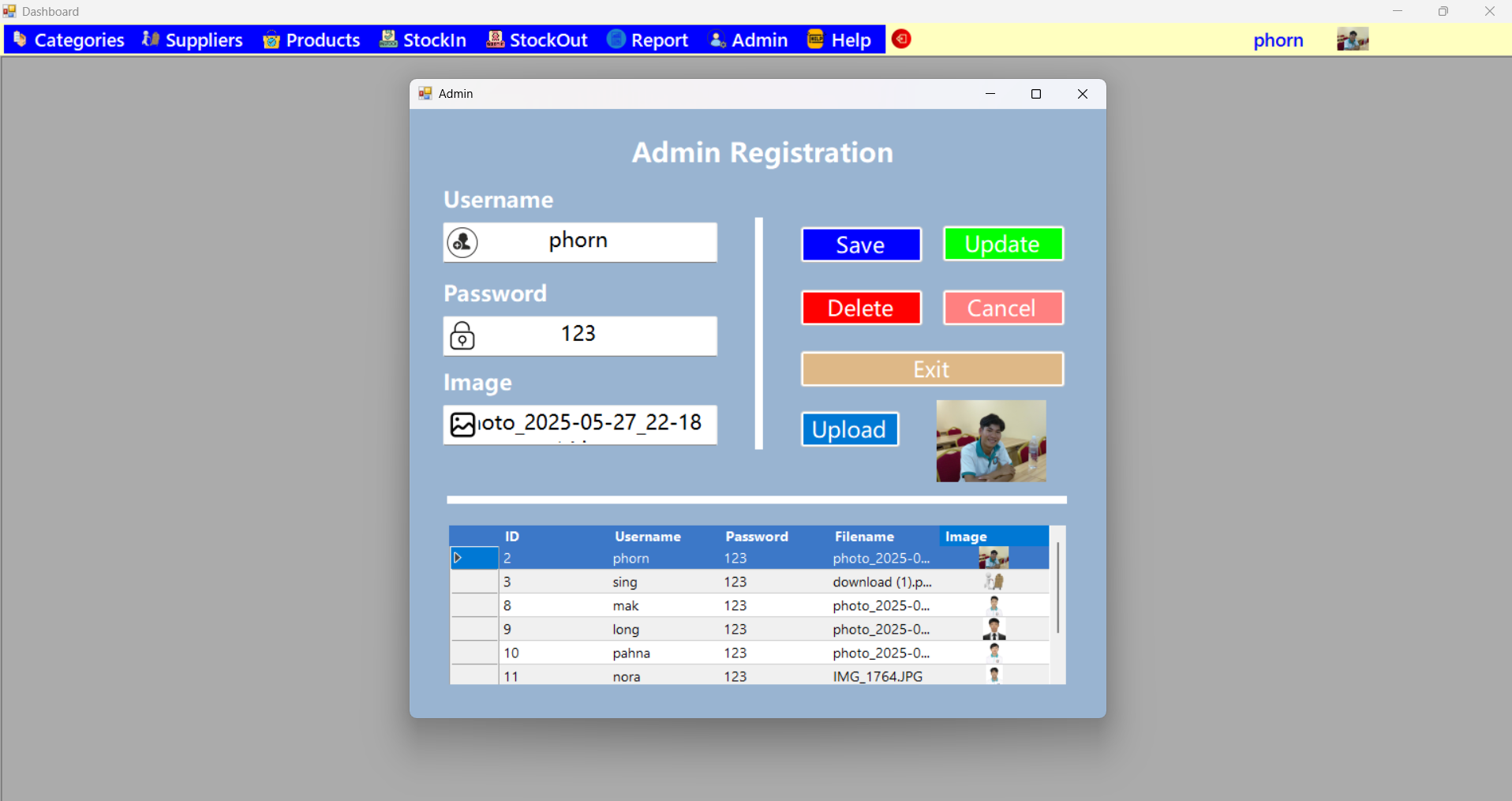Open the StockIn menu
This screenshot has height=801, width=1512.
(x=423, y=39)
